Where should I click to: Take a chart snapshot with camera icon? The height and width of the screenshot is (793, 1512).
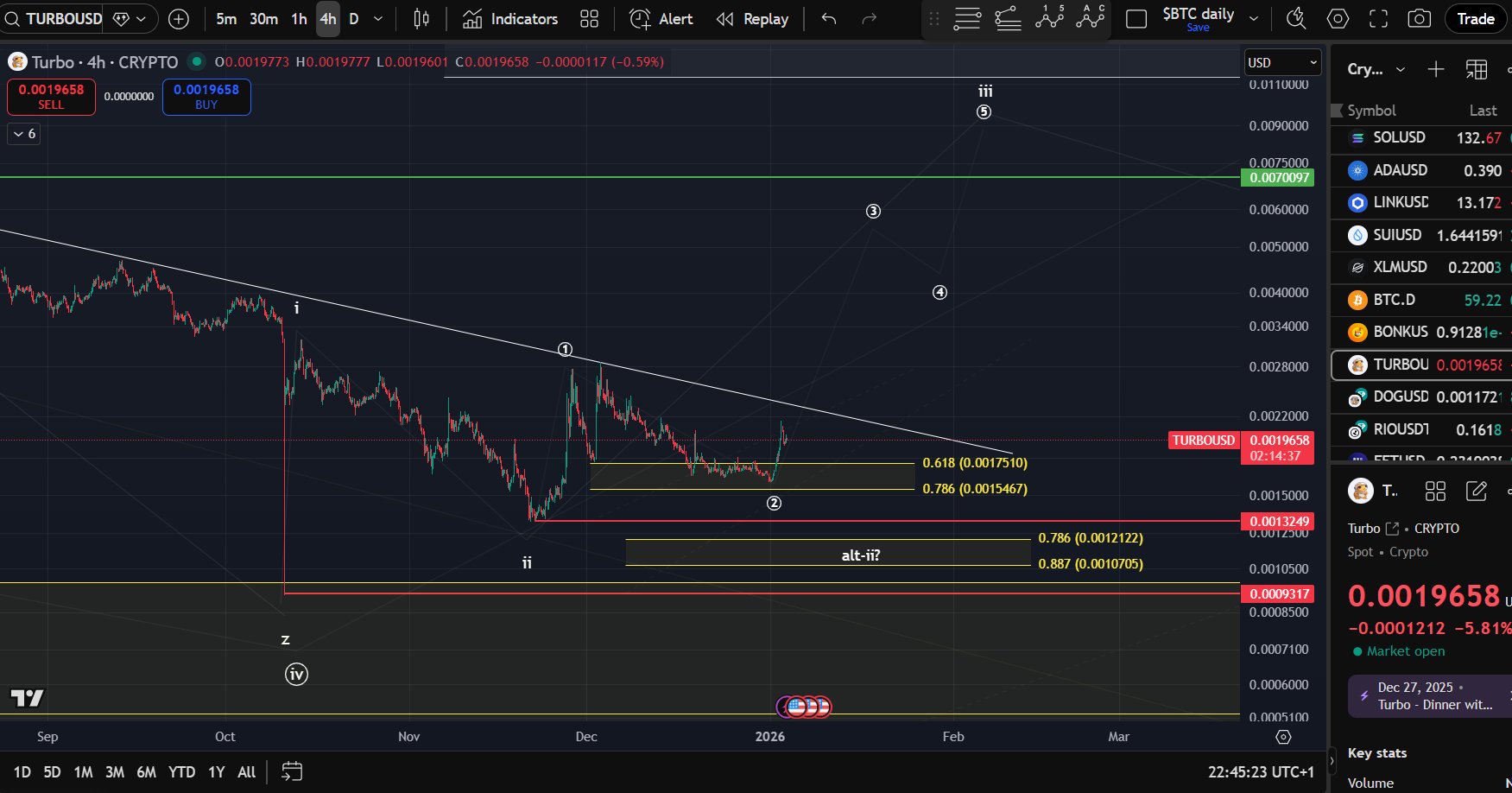pos(1419,19)
